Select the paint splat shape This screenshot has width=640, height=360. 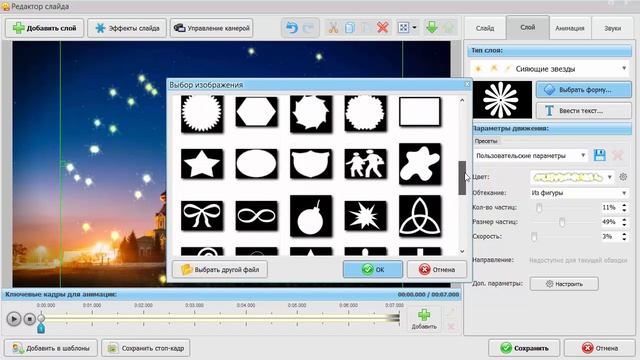[420, 164]
